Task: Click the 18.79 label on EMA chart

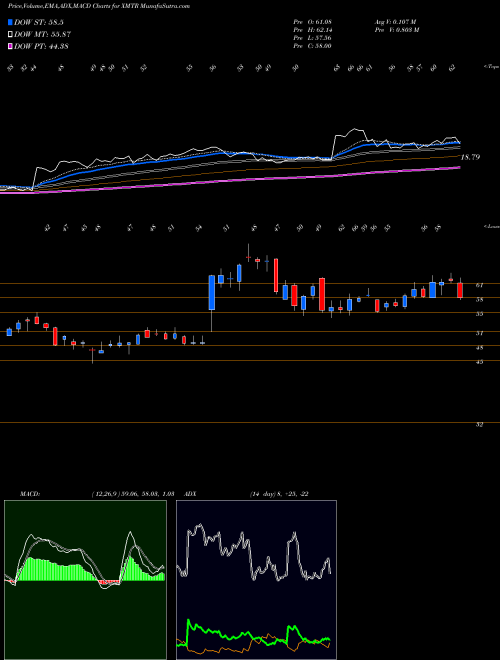Action: [470, 157]
